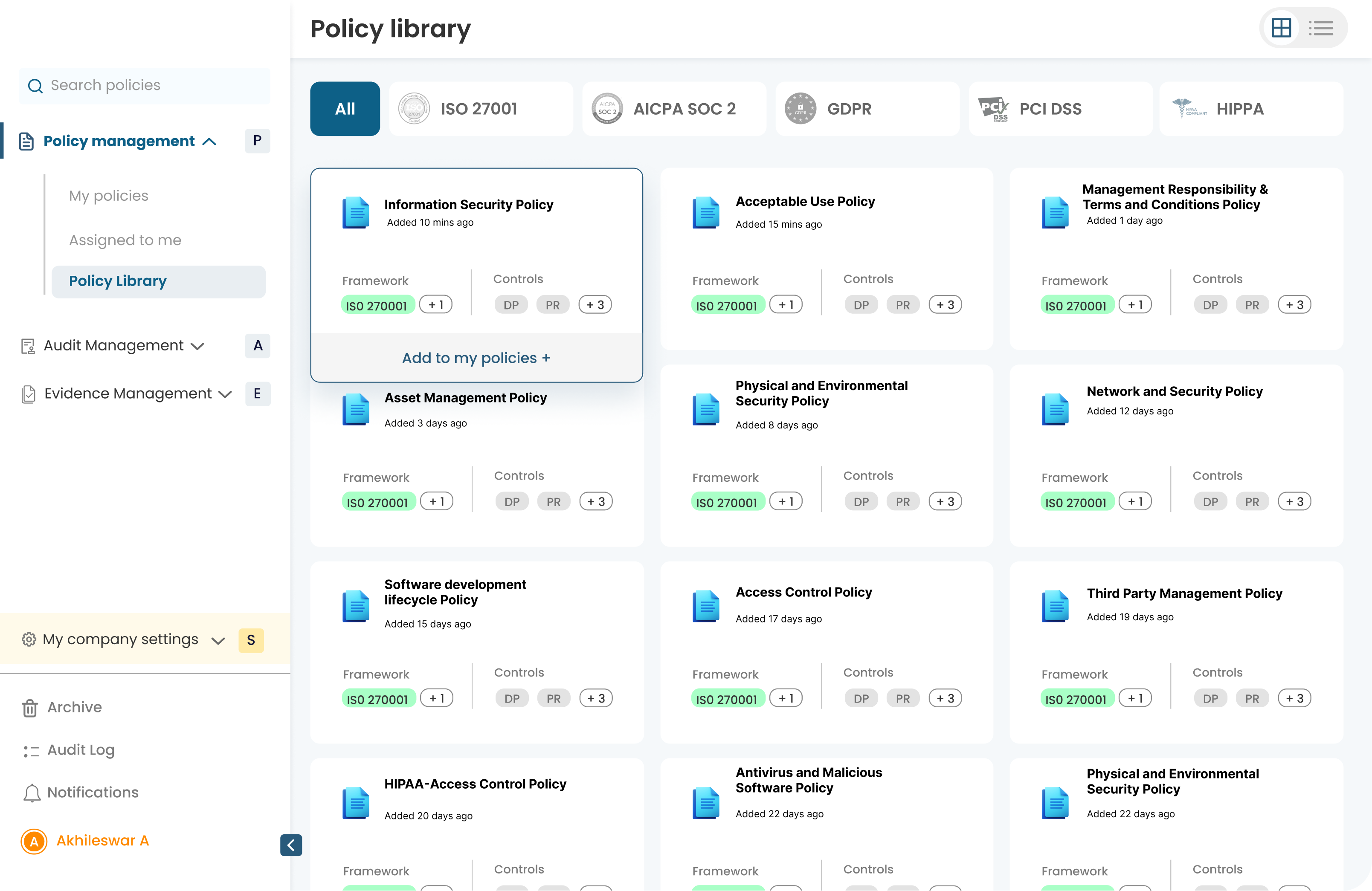
Task: Click My company settings gear icon
Action: [x=29, y=639]
